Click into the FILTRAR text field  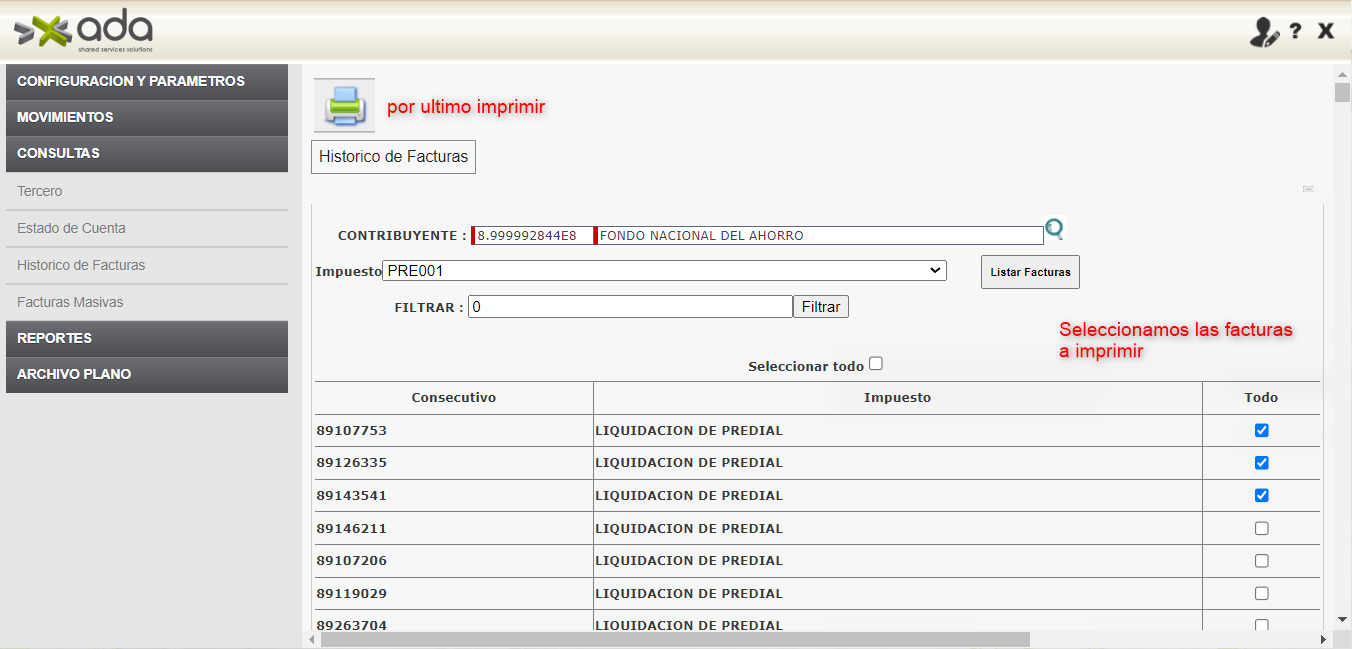630,307
